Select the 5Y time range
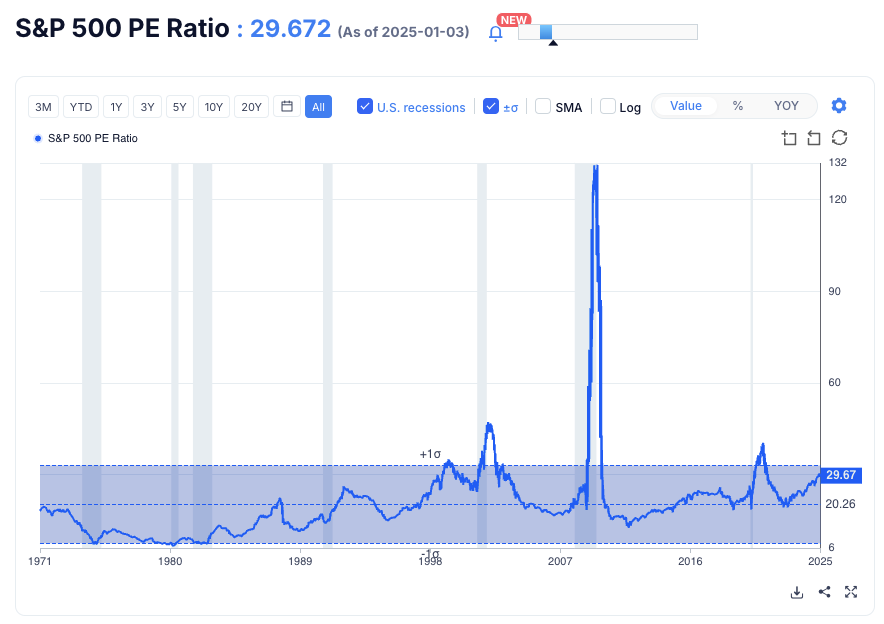Screen dimensions: 884x624 (x=180, y=107)
